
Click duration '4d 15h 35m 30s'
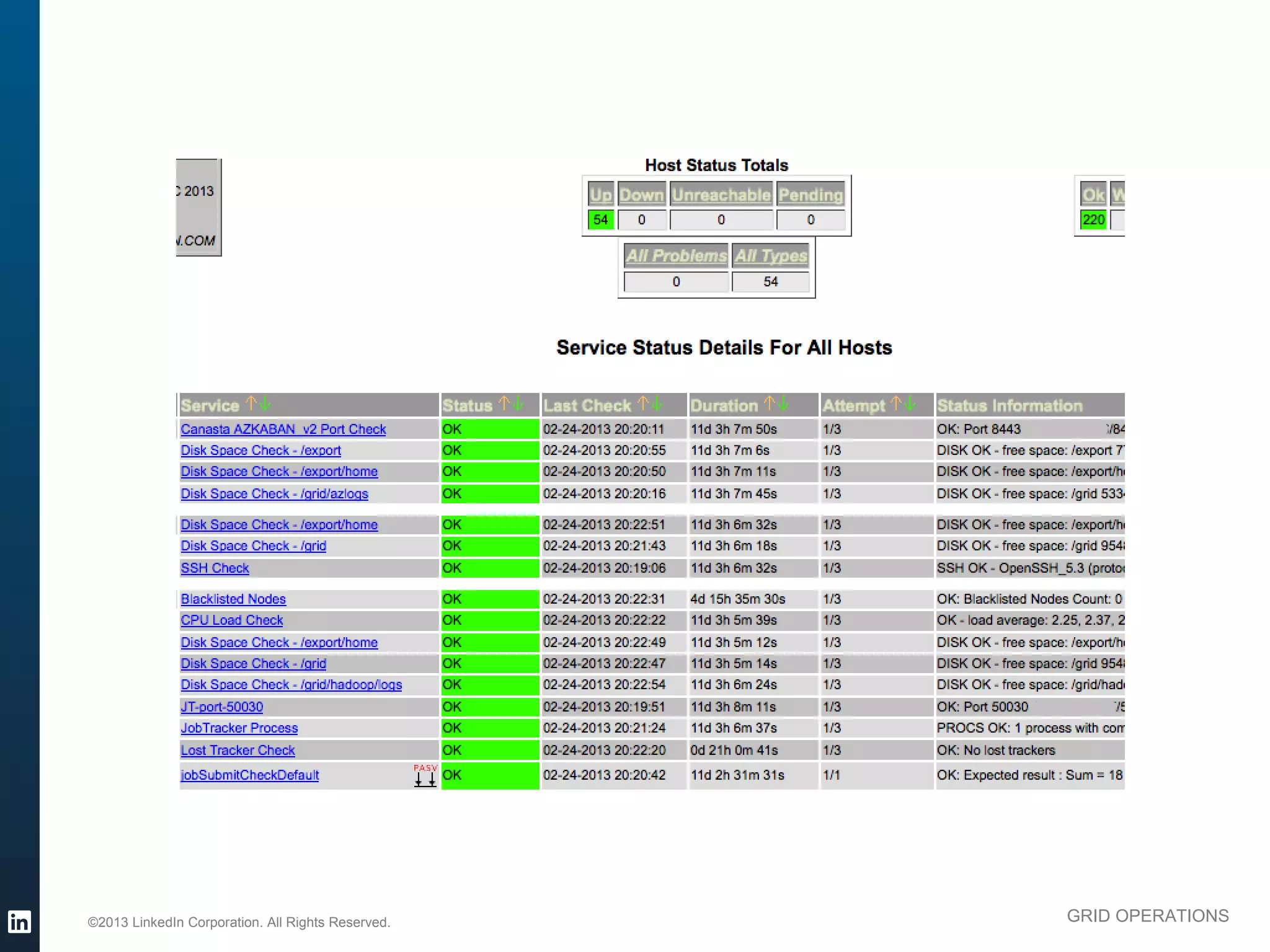point(738,599)
